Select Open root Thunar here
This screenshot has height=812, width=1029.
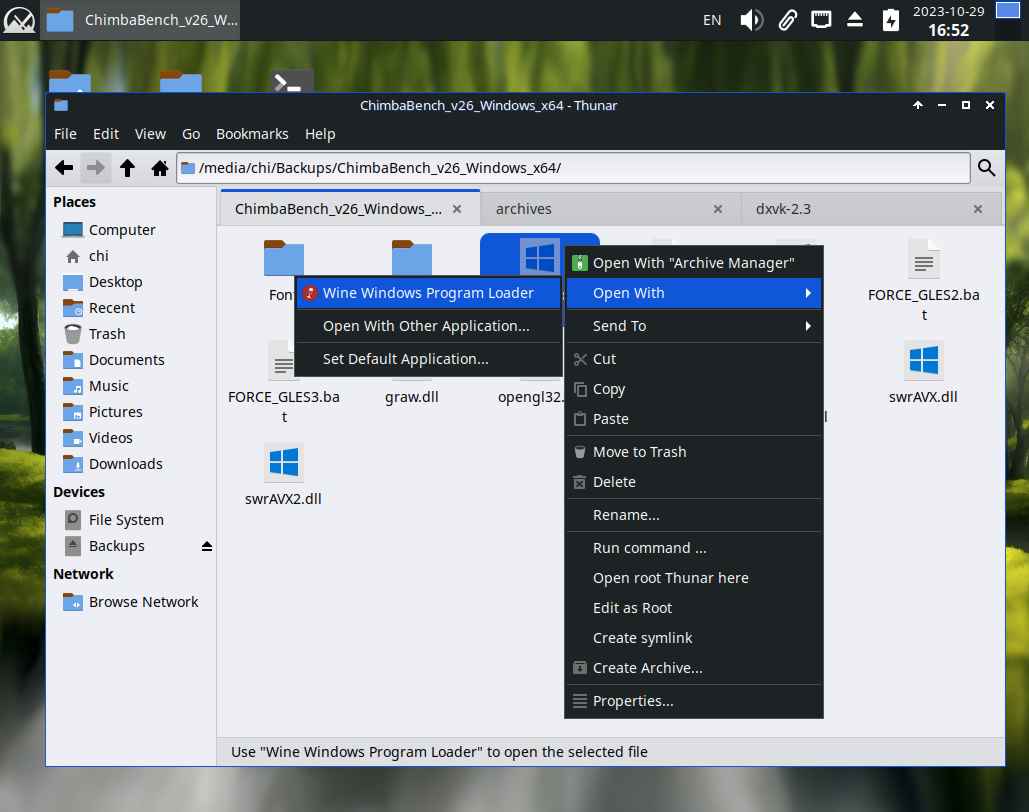[x=694, y=578]
